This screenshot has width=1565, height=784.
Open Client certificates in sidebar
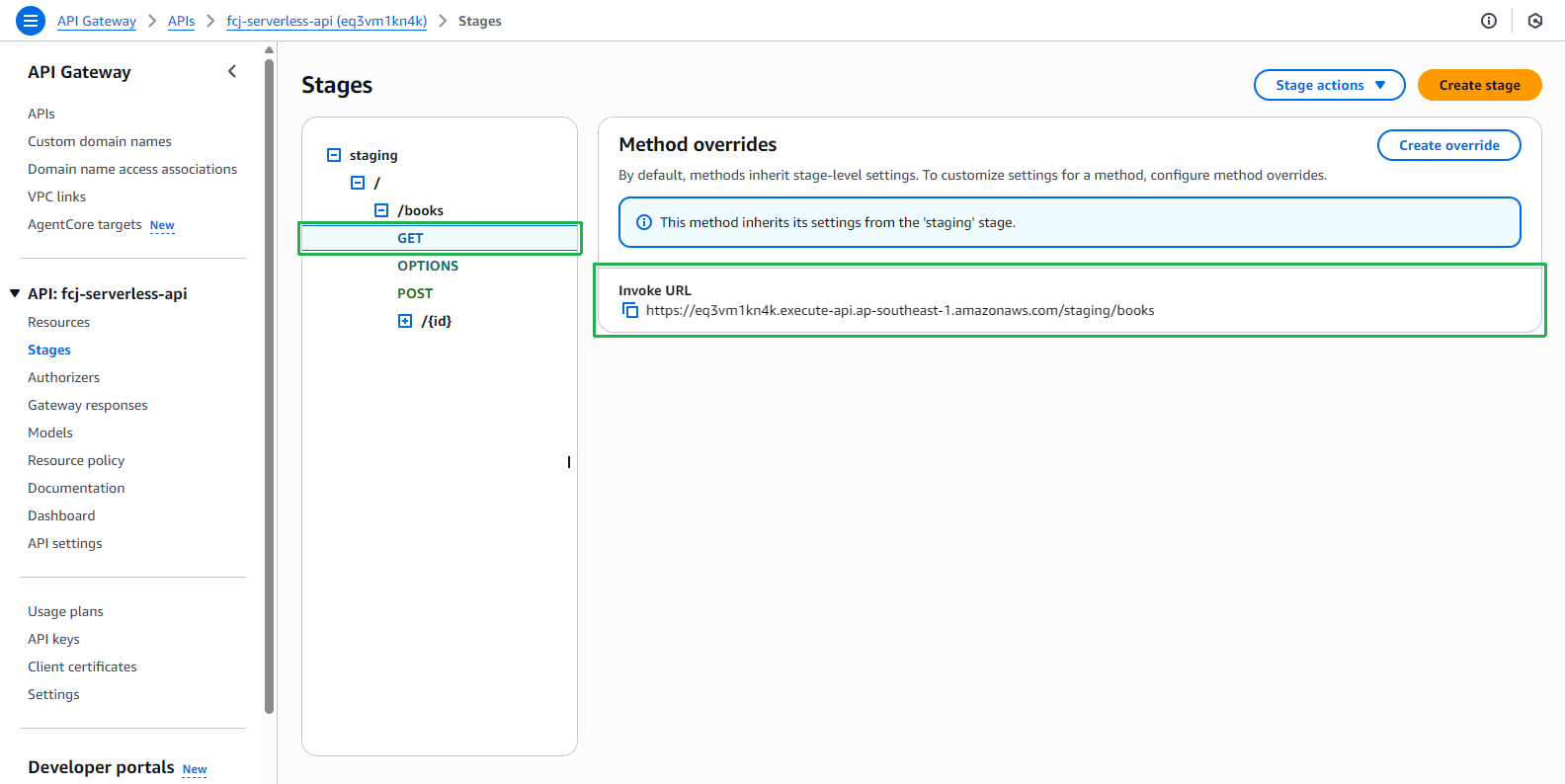click(83, 666)
